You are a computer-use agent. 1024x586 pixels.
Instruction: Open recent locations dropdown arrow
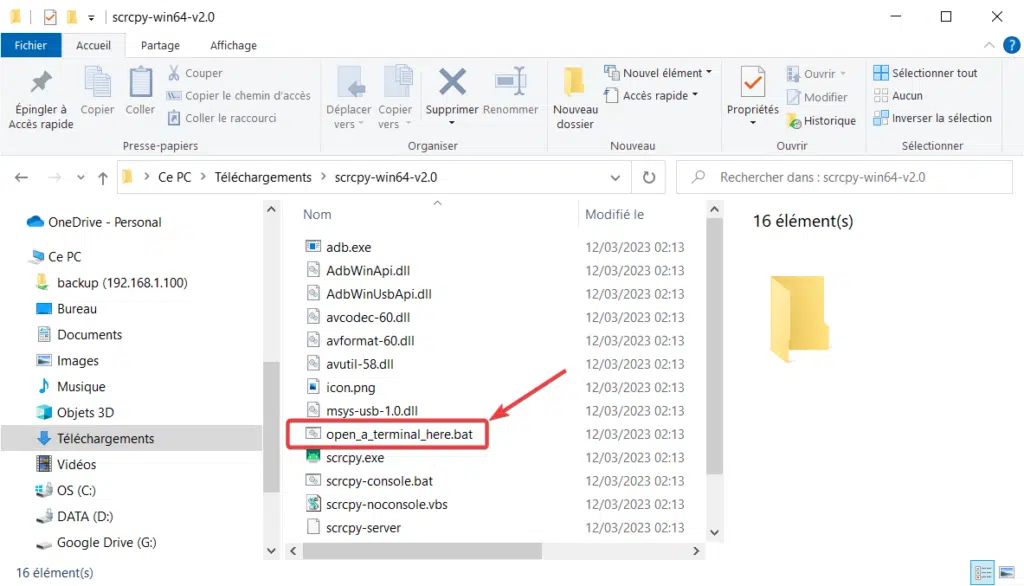click(80, 177)
